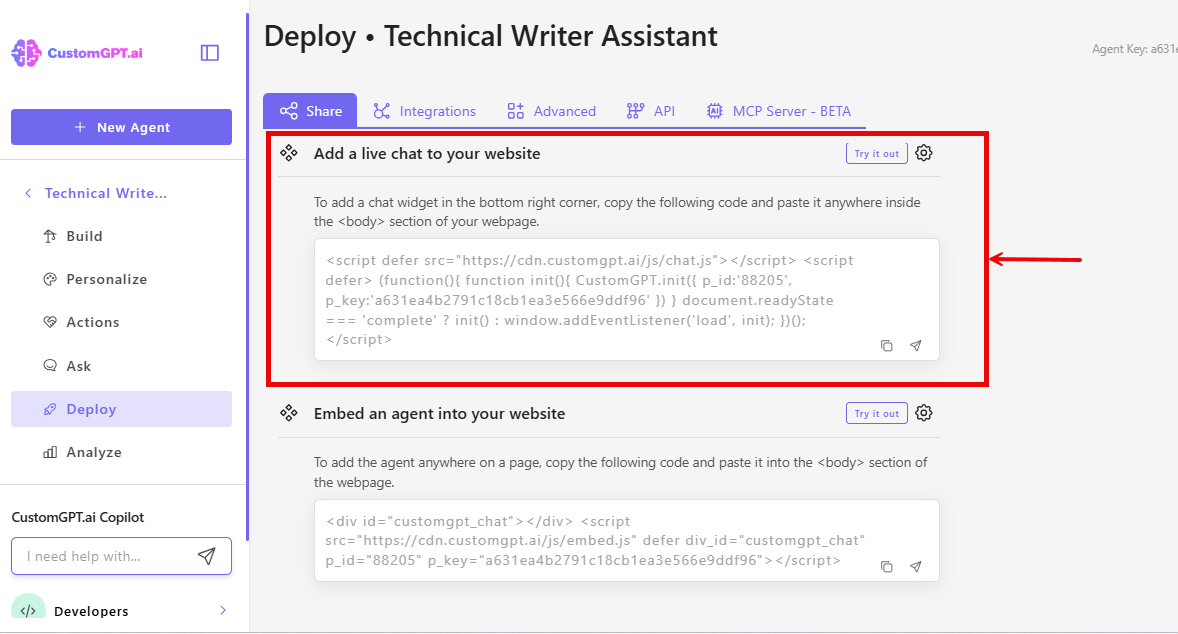1178x634 pixels.
Task: Create a New Agent
Action: pos(122,127)
